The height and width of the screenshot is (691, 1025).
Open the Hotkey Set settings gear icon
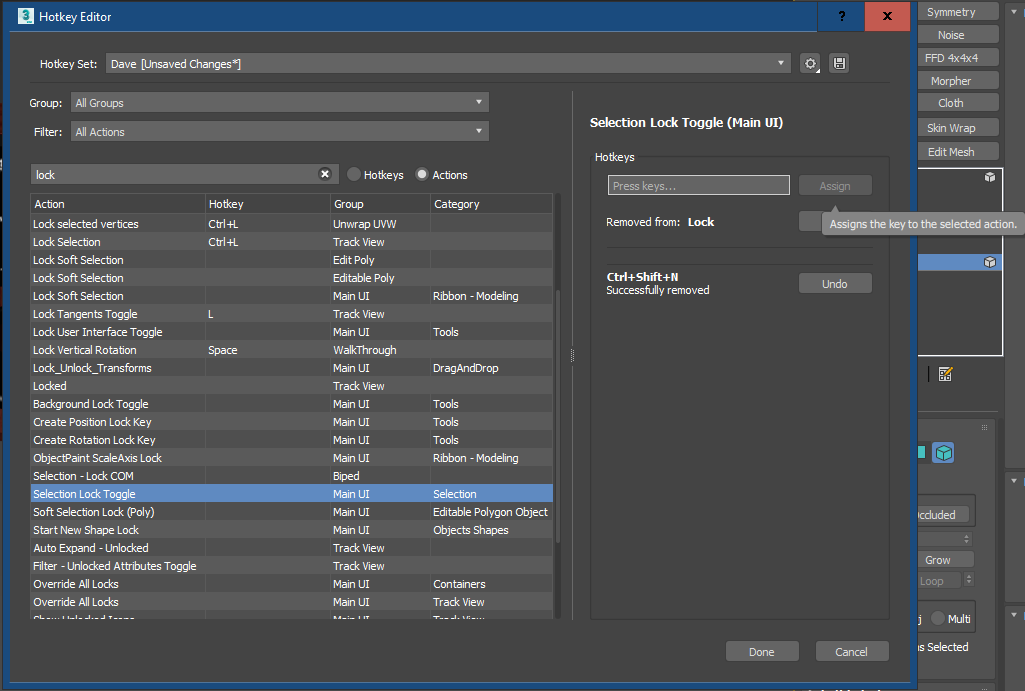coord(811,62)
